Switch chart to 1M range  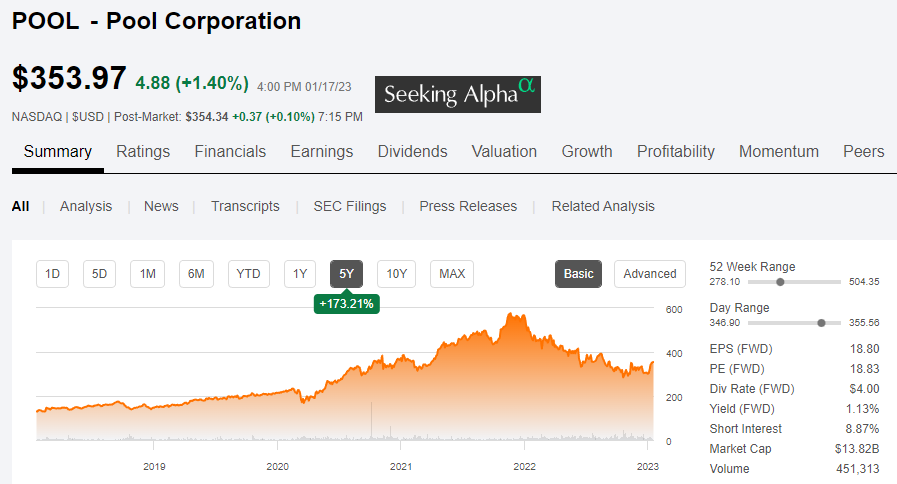click(x=147, y=274)
